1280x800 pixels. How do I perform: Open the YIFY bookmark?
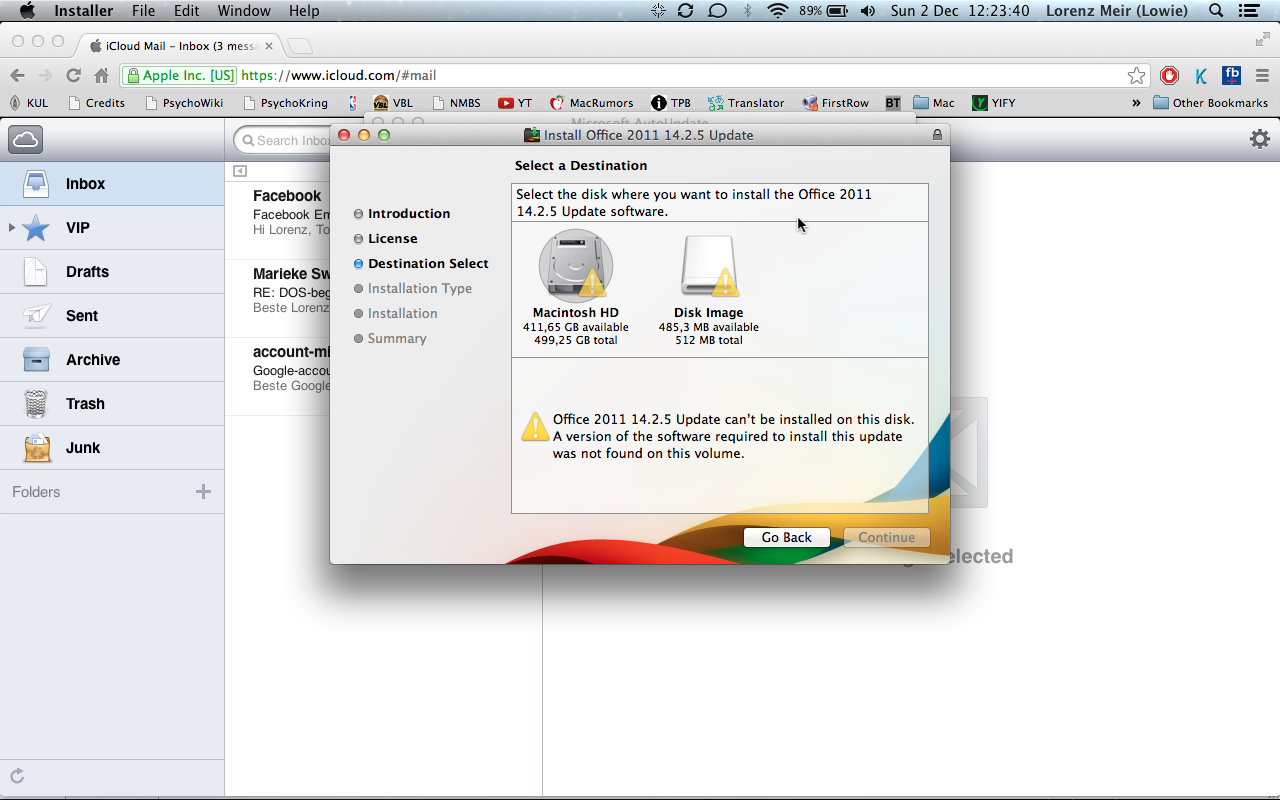[994, 103]
